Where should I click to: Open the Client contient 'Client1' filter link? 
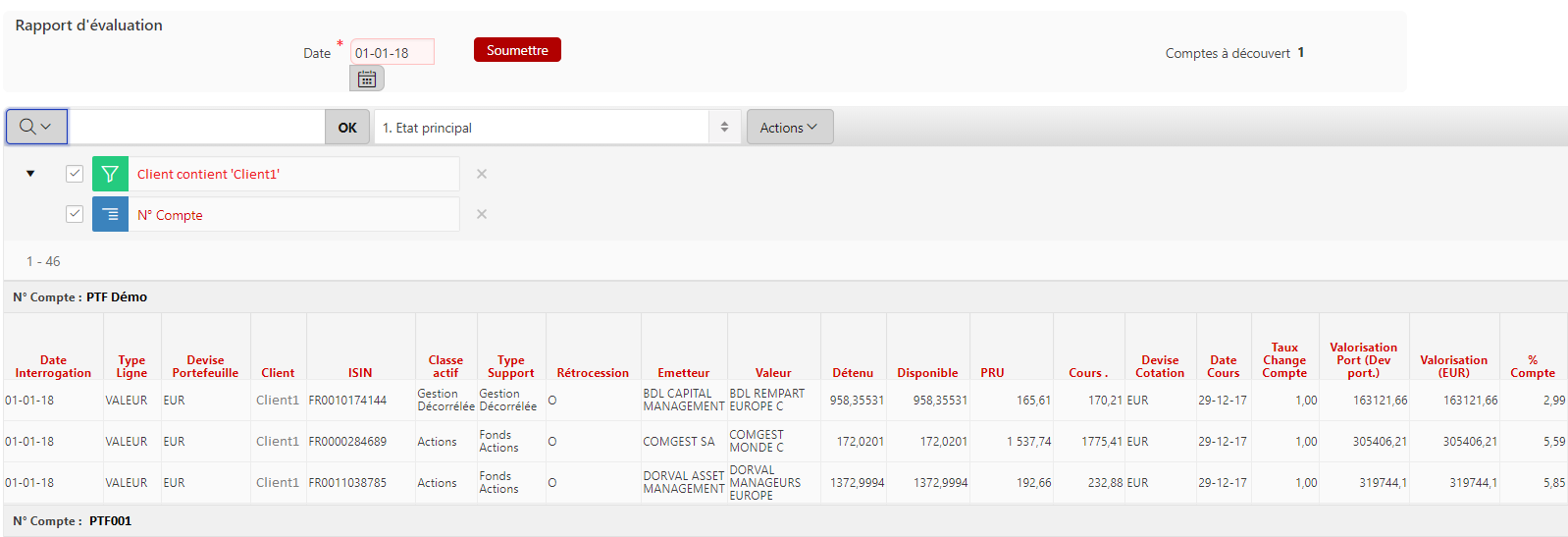click(x=208, y=175)
